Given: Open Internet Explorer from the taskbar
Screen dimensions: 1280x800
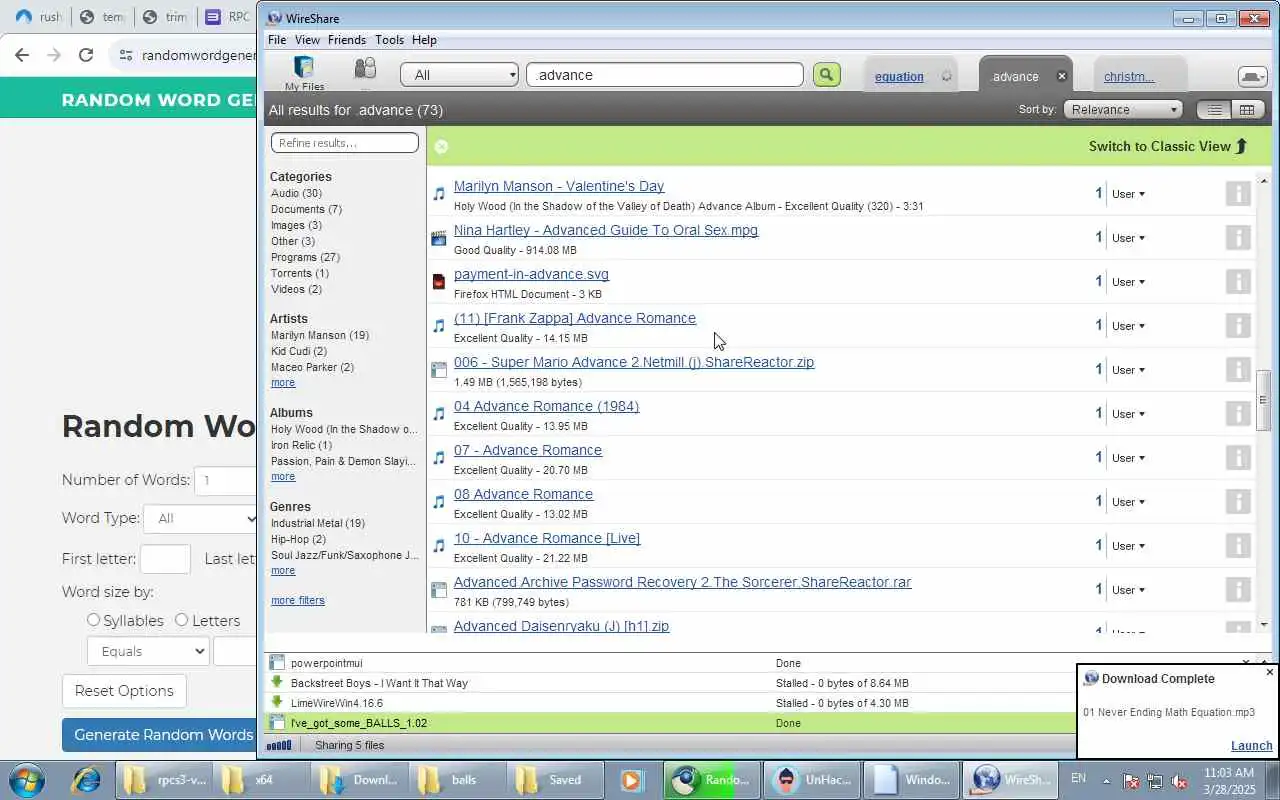Looking at the screenshot, I should point(85,780).
